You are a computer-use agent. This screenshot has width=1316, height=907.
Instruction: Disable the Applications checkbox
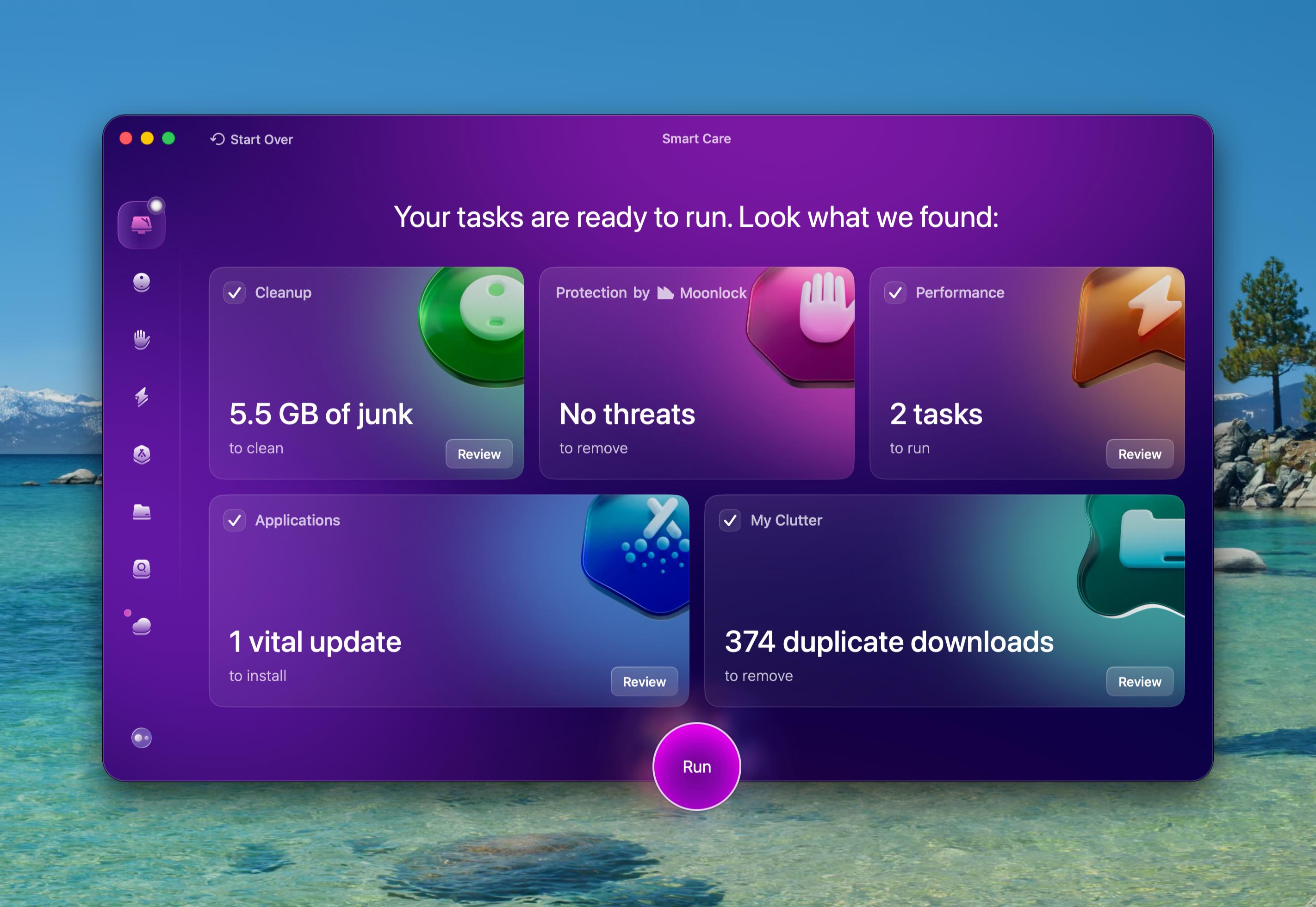[x=234, y=520]
